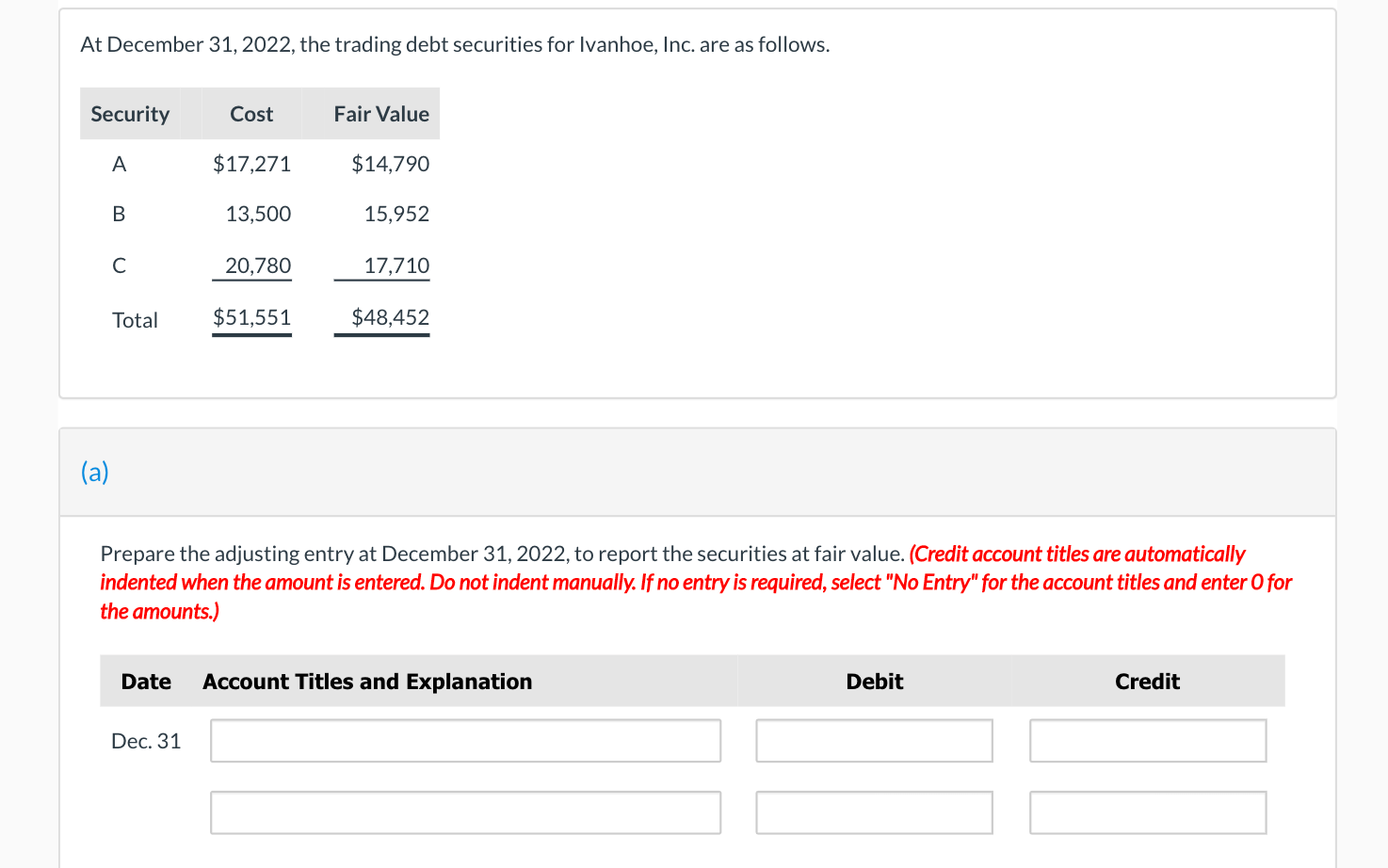This screenshot has height=868, width=1388.
Task: Click the Fair Value column header
Action: (x=381, y=114)
